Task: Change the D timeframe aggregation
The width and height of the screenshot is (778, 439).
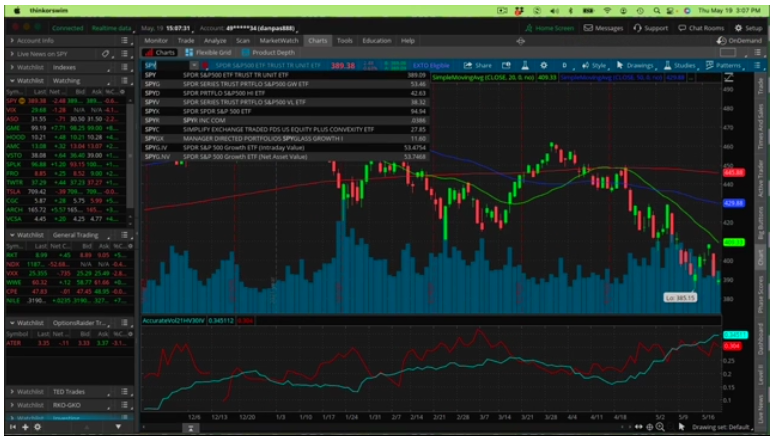Action: pos(564,65)
